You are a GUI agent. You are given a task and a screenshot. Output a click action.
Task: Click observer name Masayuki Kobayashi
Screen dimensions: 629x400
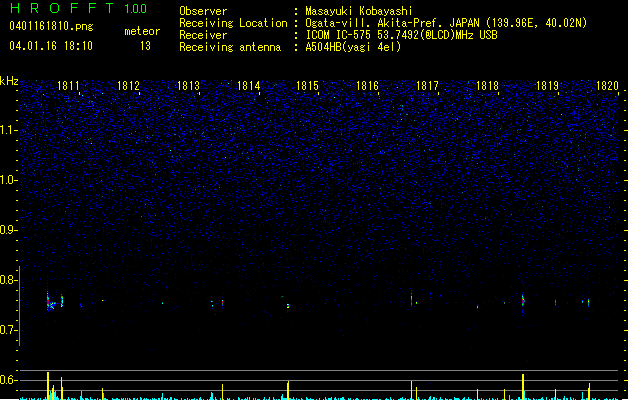click(359, 11)
